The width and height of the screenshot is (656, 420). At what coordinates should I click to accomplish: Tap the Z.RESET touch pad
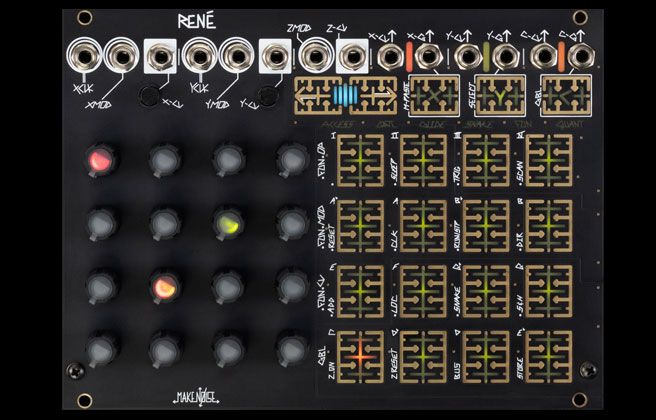tap(423, 357)
